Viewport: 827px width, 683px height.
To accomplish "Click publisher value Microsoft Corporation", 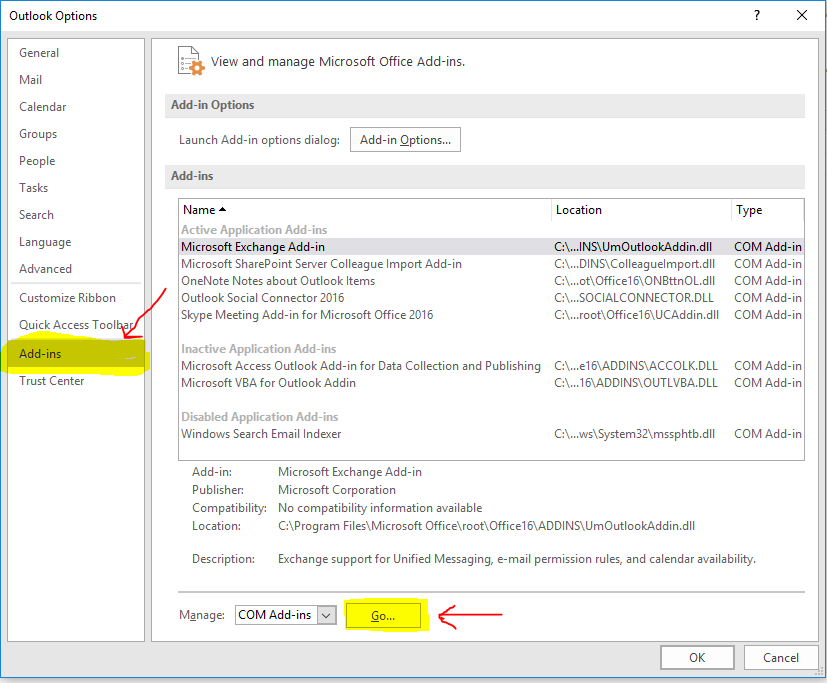I will pyautogui.click(x=336, y=490).
